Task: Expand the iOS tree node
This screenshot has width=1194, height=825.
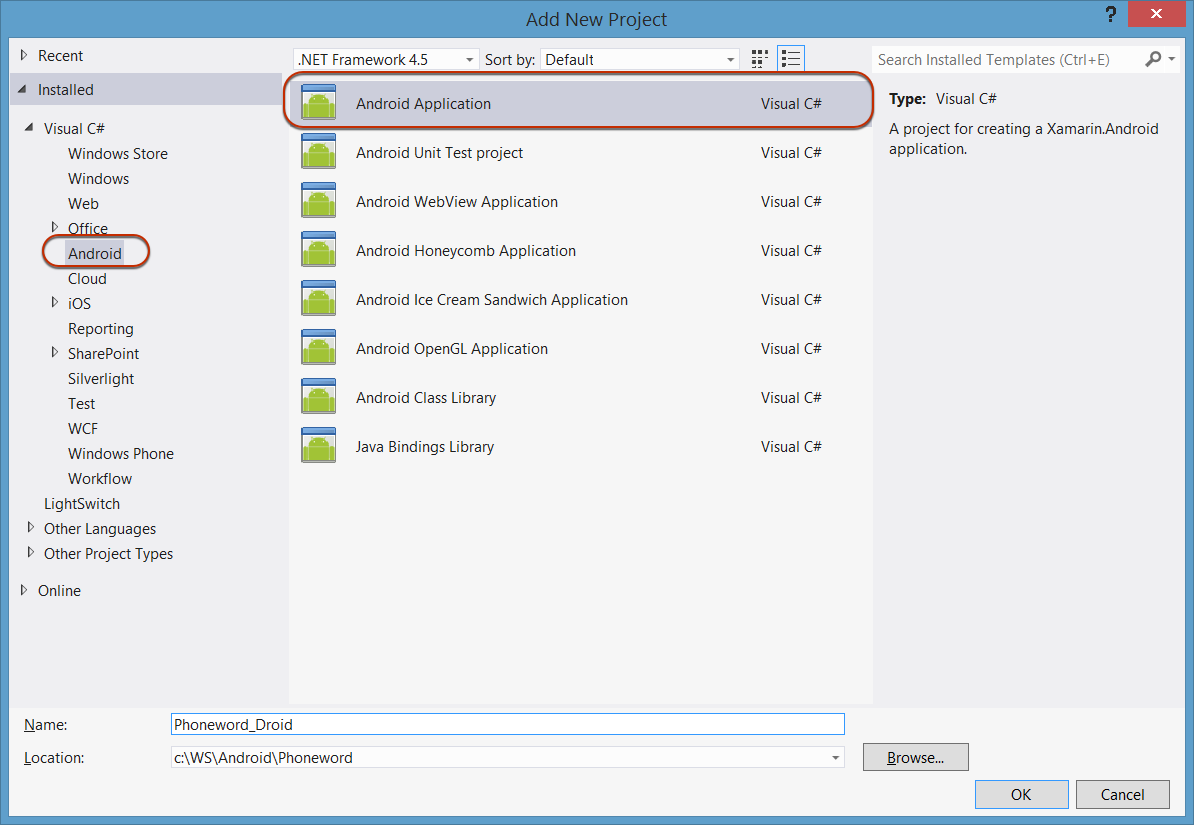Action: coord(55,303)
